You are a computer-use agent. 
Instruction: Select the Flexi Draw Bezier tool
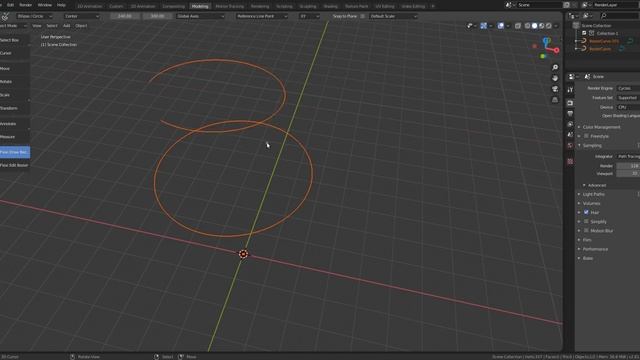(x=15, y=152)
